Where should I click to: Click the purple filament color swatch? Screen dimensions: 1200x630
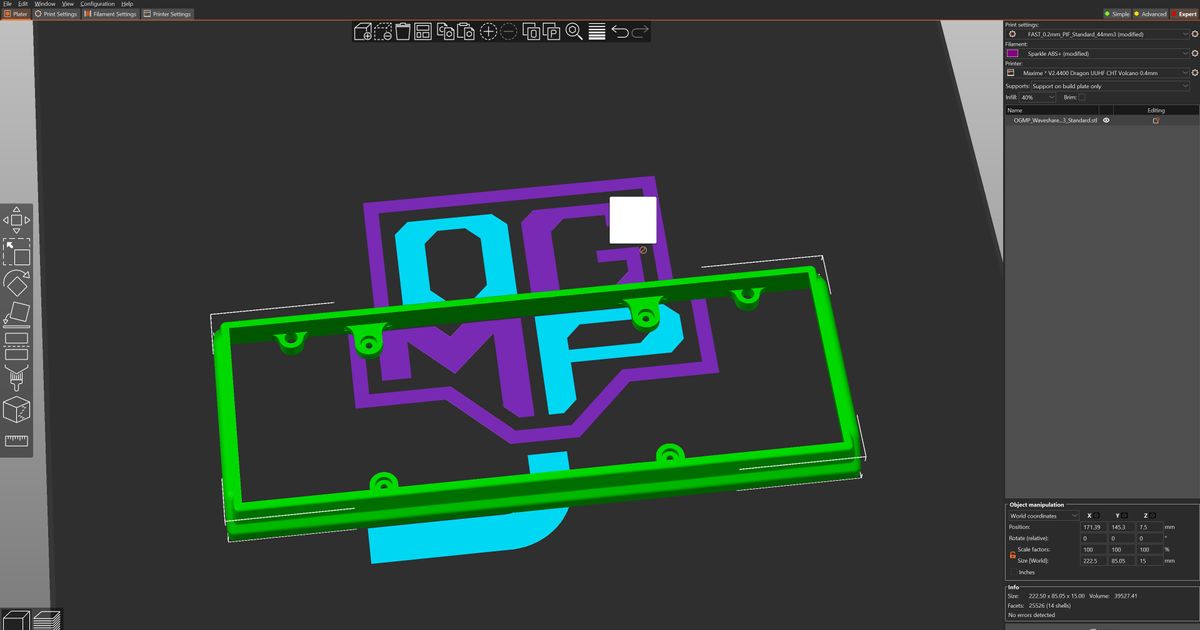[1012, 54]
